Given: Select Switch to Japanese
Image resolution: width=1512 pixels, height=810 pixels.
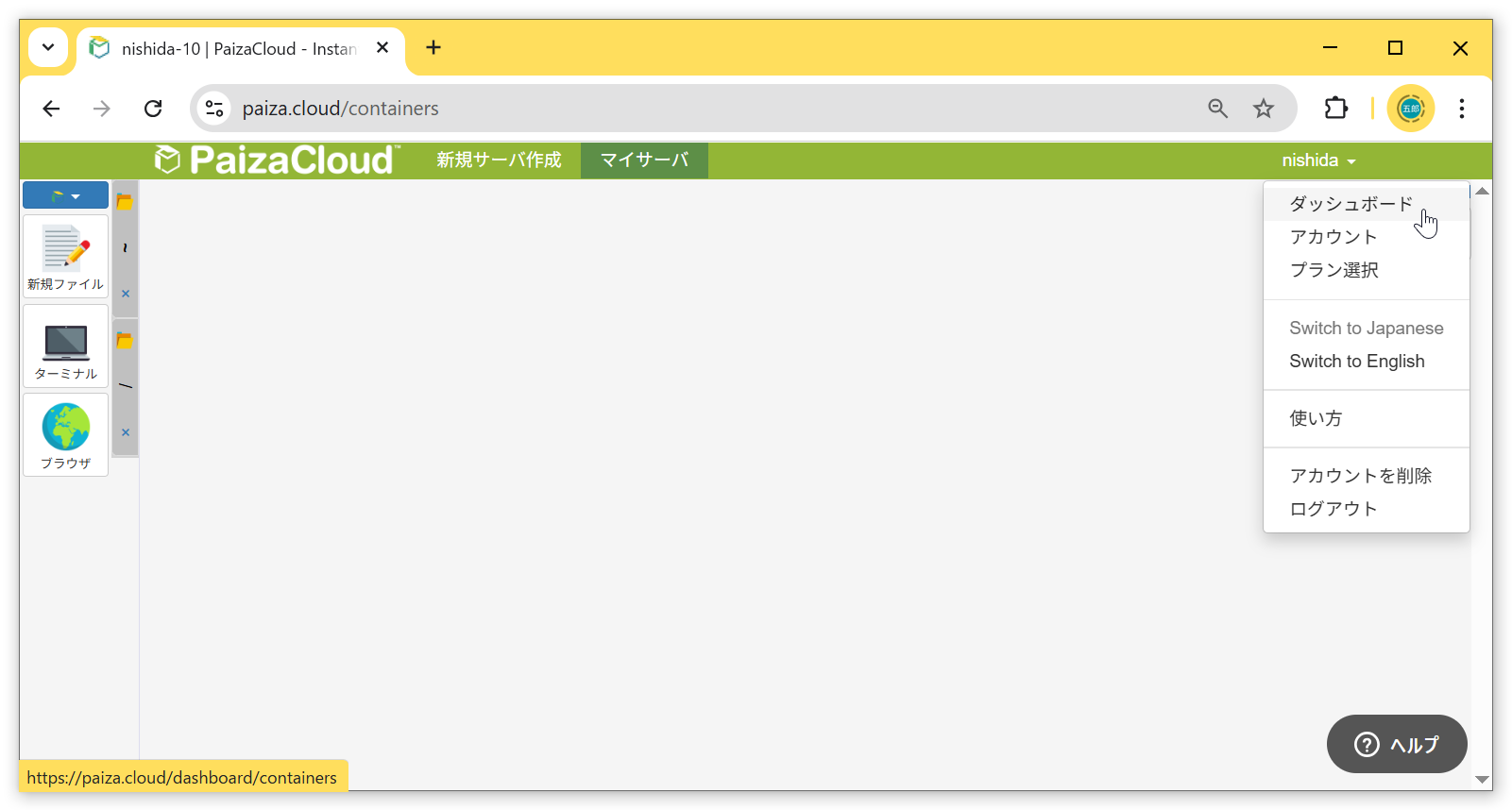Looking at the screenshot, I should tap(1366, 329).
